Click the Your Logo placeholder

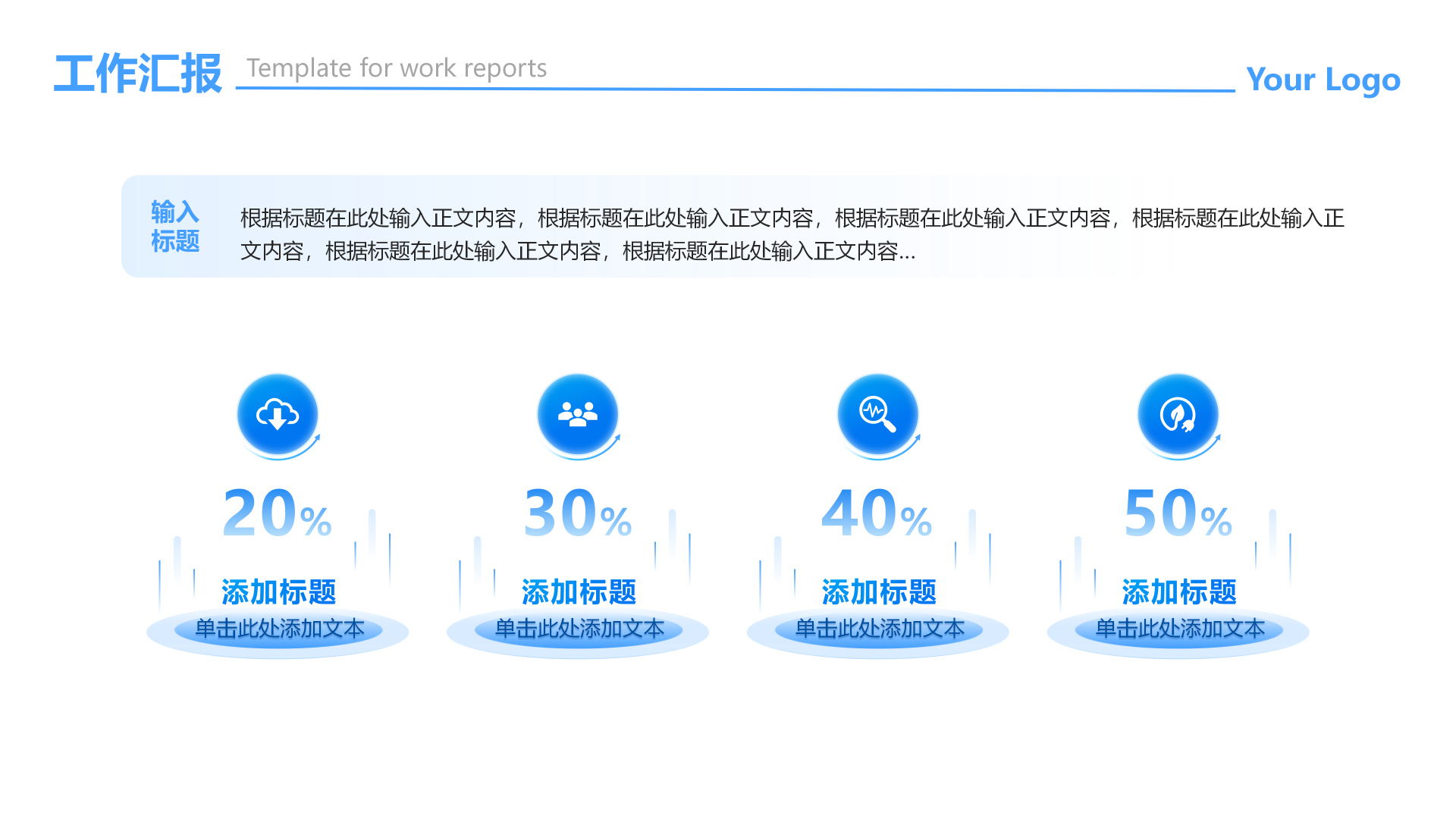click(x=1323, y=80)
